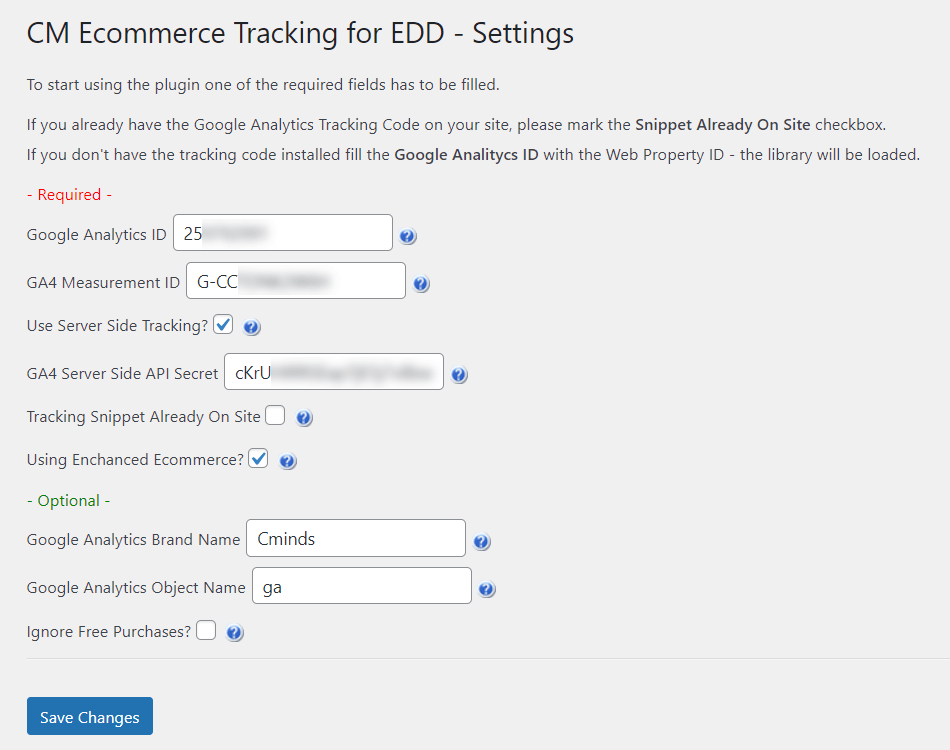This screenshot has width=950, height=750.
Task: Select the GA4 Server Side API Secret field
Action: click(334, 372)
